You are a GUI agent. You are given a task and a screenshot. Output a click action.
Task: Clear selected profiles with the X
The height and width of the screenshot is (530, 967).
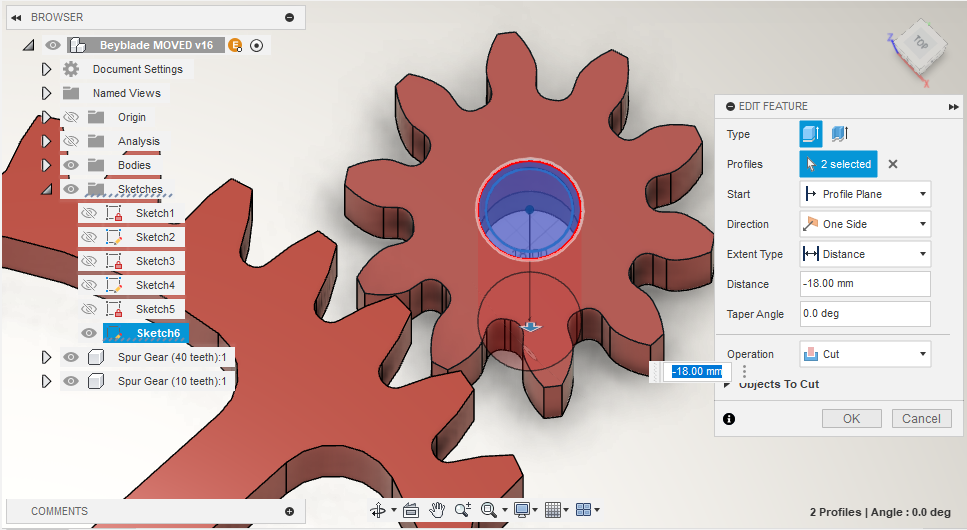pyautogui.click(x=892, y=164)
